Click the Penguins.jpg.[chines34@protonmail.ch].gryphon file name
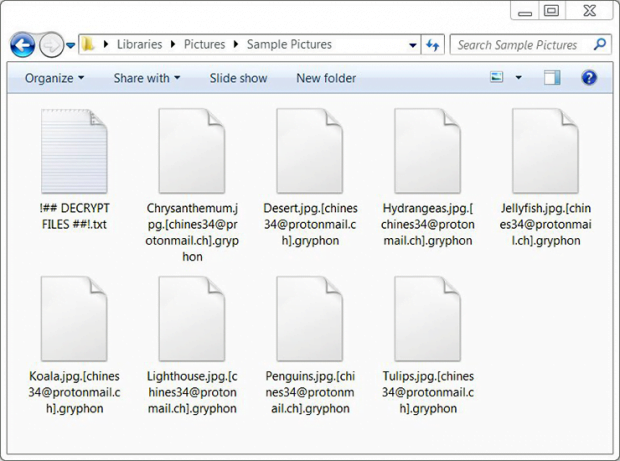This screenshot has height=461, width=620. click(x=310, y=392)
